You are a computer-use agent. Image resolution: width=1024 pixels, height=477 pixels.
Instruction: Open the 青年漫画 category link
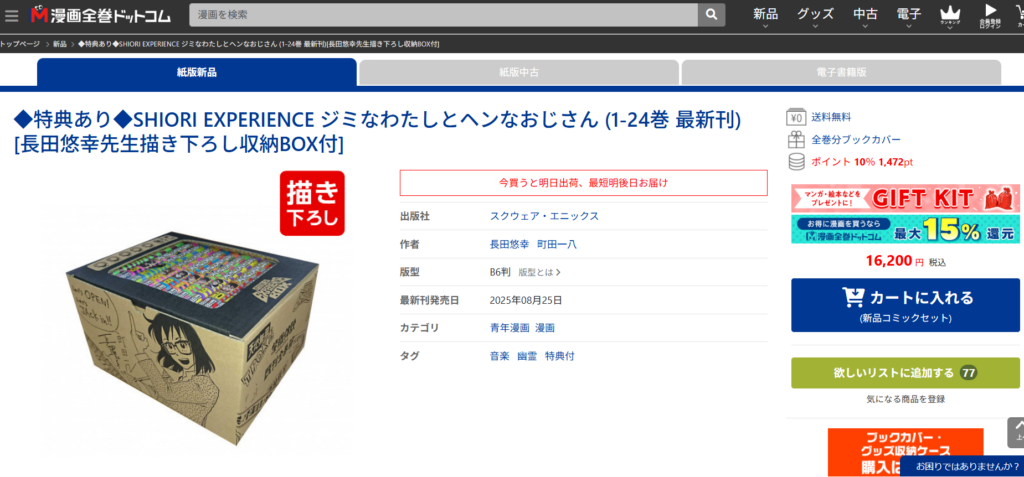(509, 328)
